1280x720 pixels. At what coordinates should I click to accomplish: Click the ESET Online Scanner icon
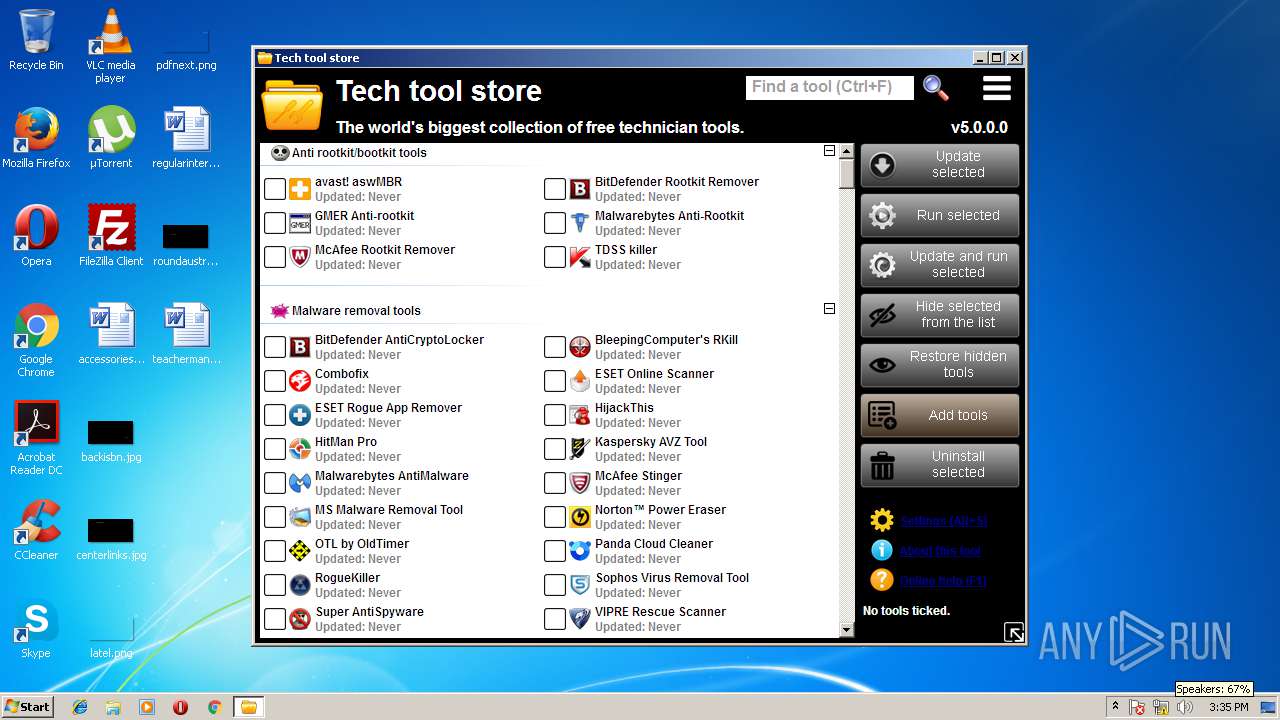click(580, 381)
